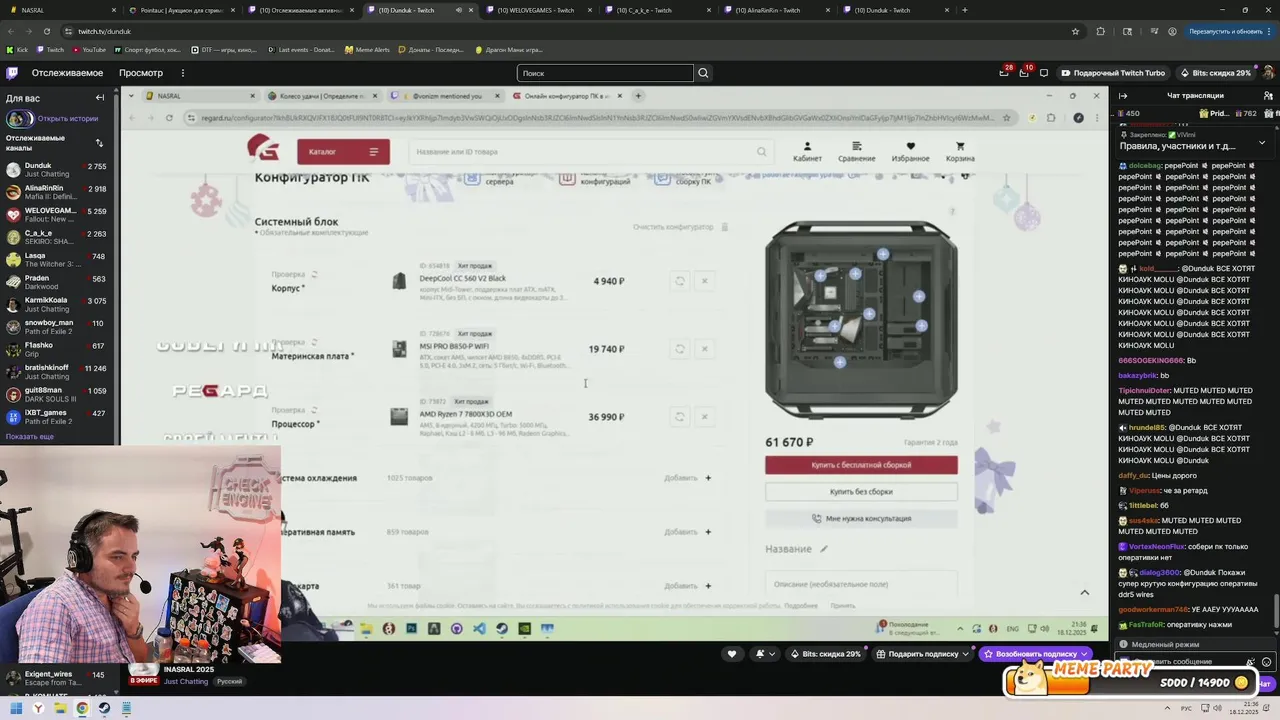This screenshot has width=1280, height=720.
Task: Remove DeepCool CC560 case with X
Action: click(x=704, y=281)
